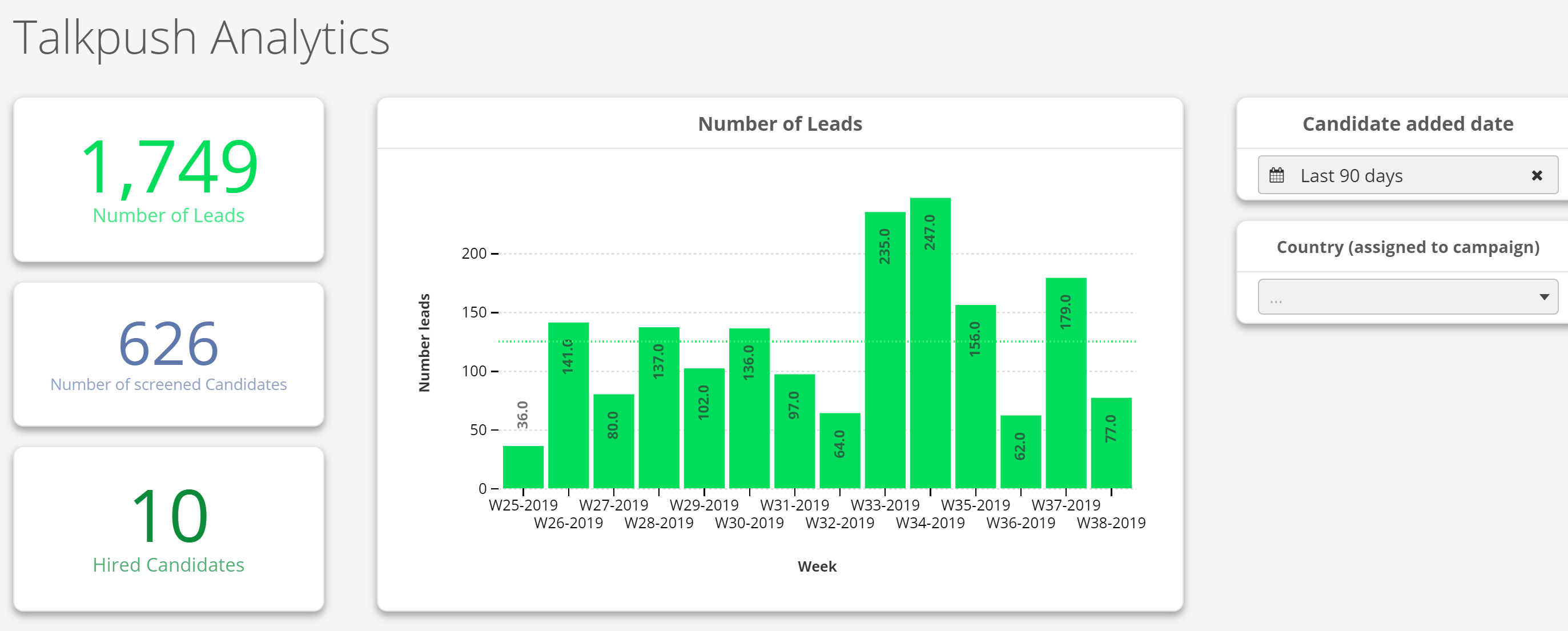
Task: Click the Number of Leads chart title
Action: [780, 124]
